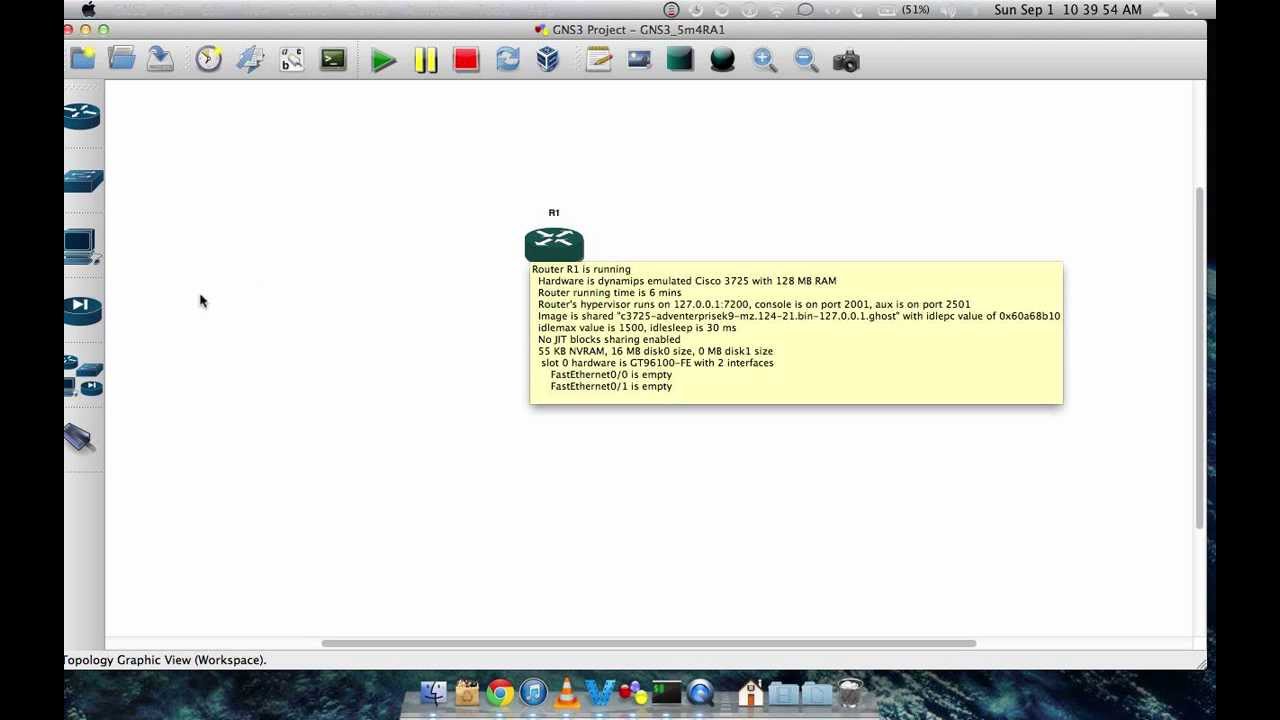Zoom in on the topology

(x=765, y=61)
